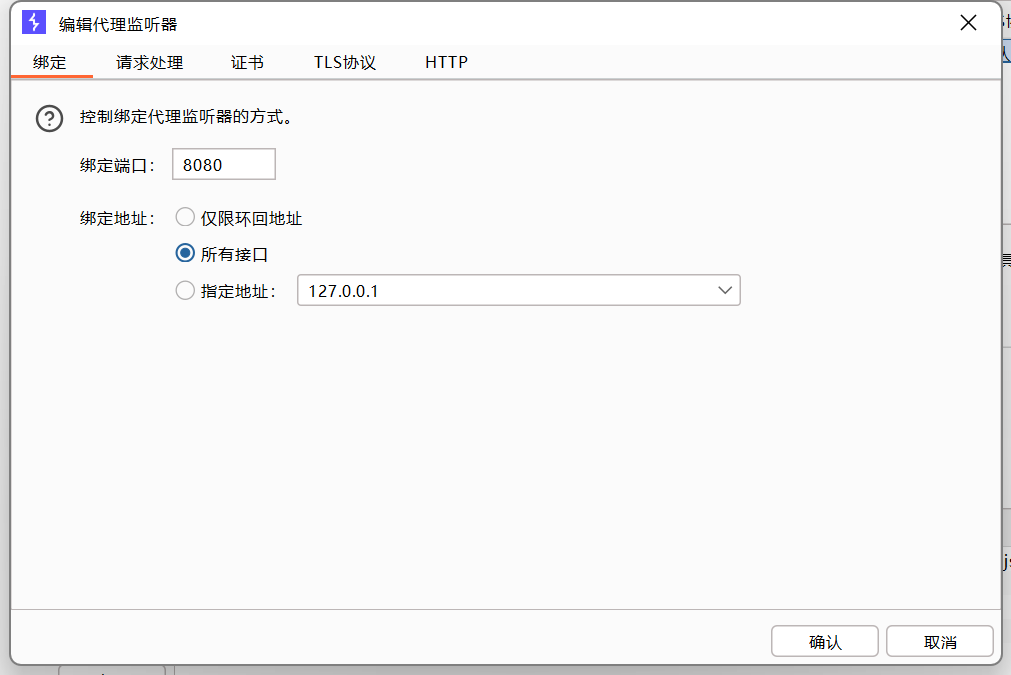Click the 取消 button
This screenshot has height=675, width=1011.
coord(939,642)
